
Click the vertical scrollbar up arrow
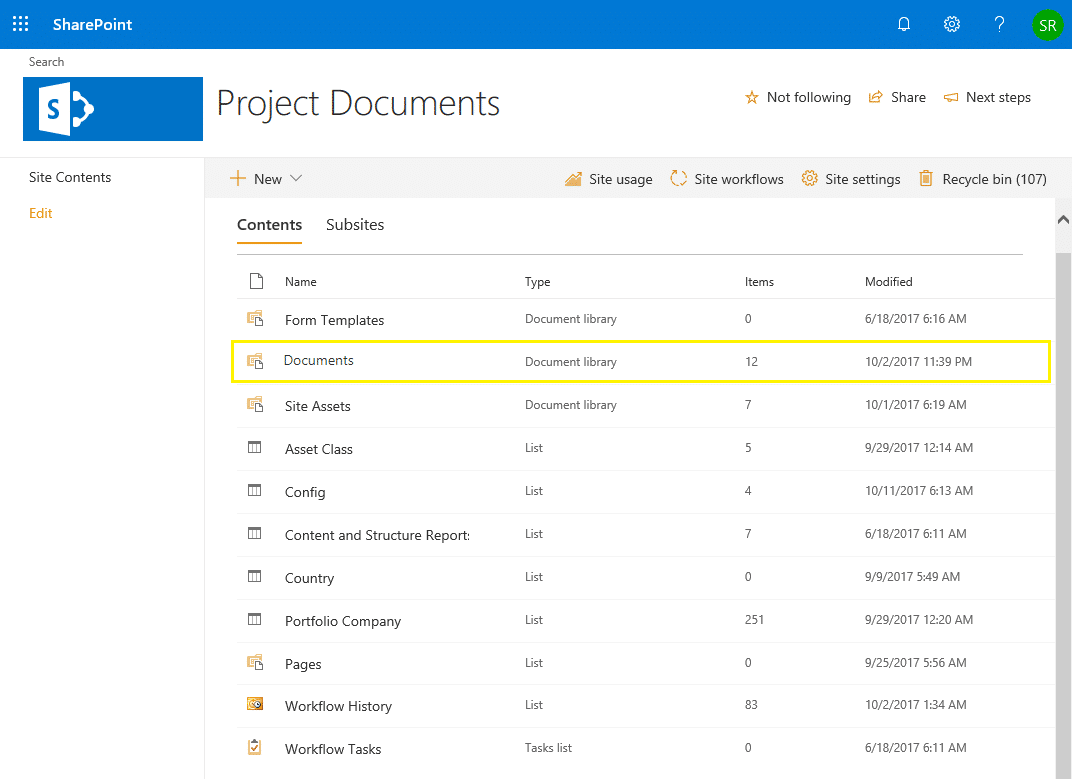1063,219
